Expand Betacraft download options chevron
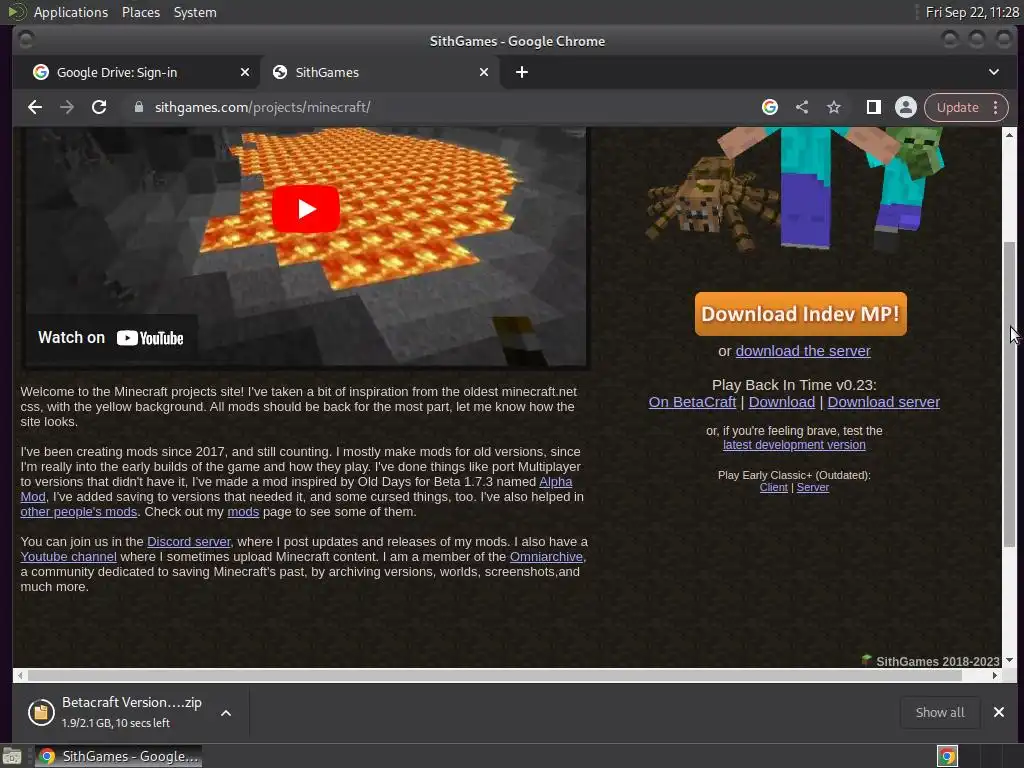Screen dimensions: 1024x768 point(226,713)
